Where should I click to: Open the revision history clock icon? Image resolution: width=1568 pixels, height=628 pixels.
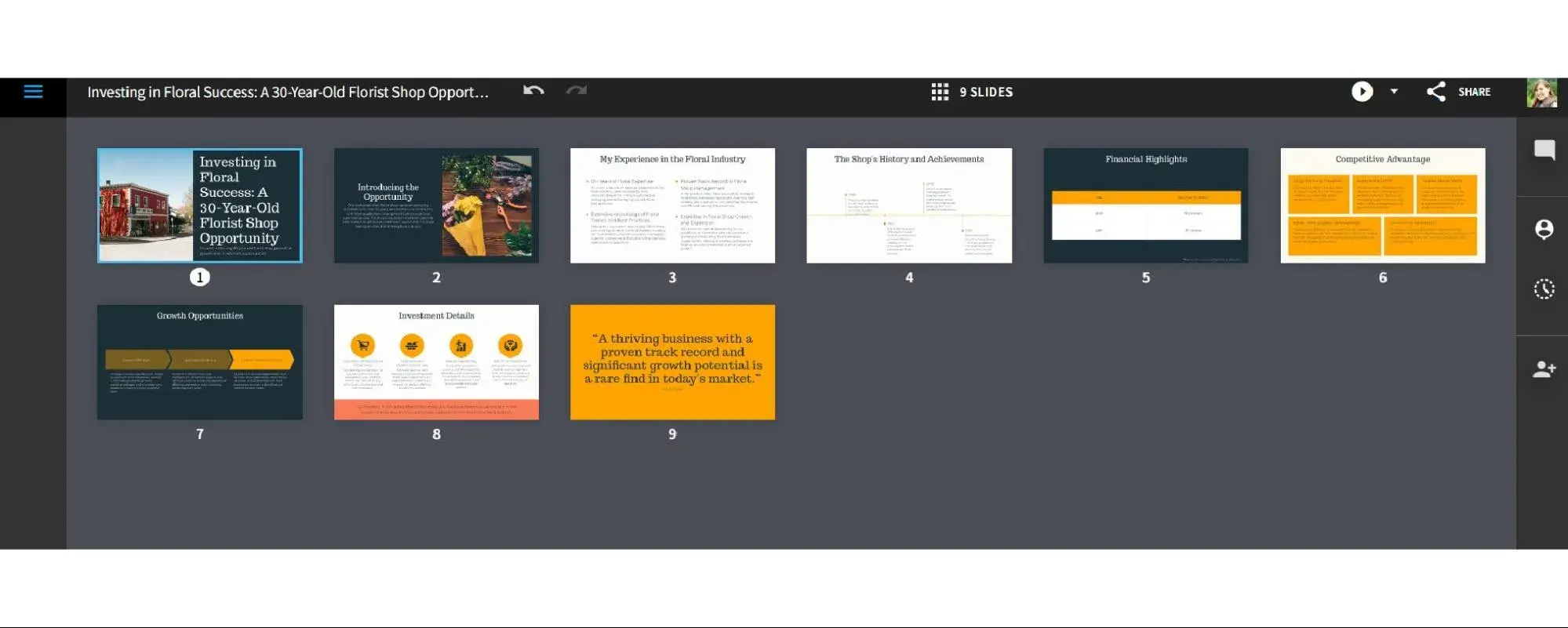1544,289
